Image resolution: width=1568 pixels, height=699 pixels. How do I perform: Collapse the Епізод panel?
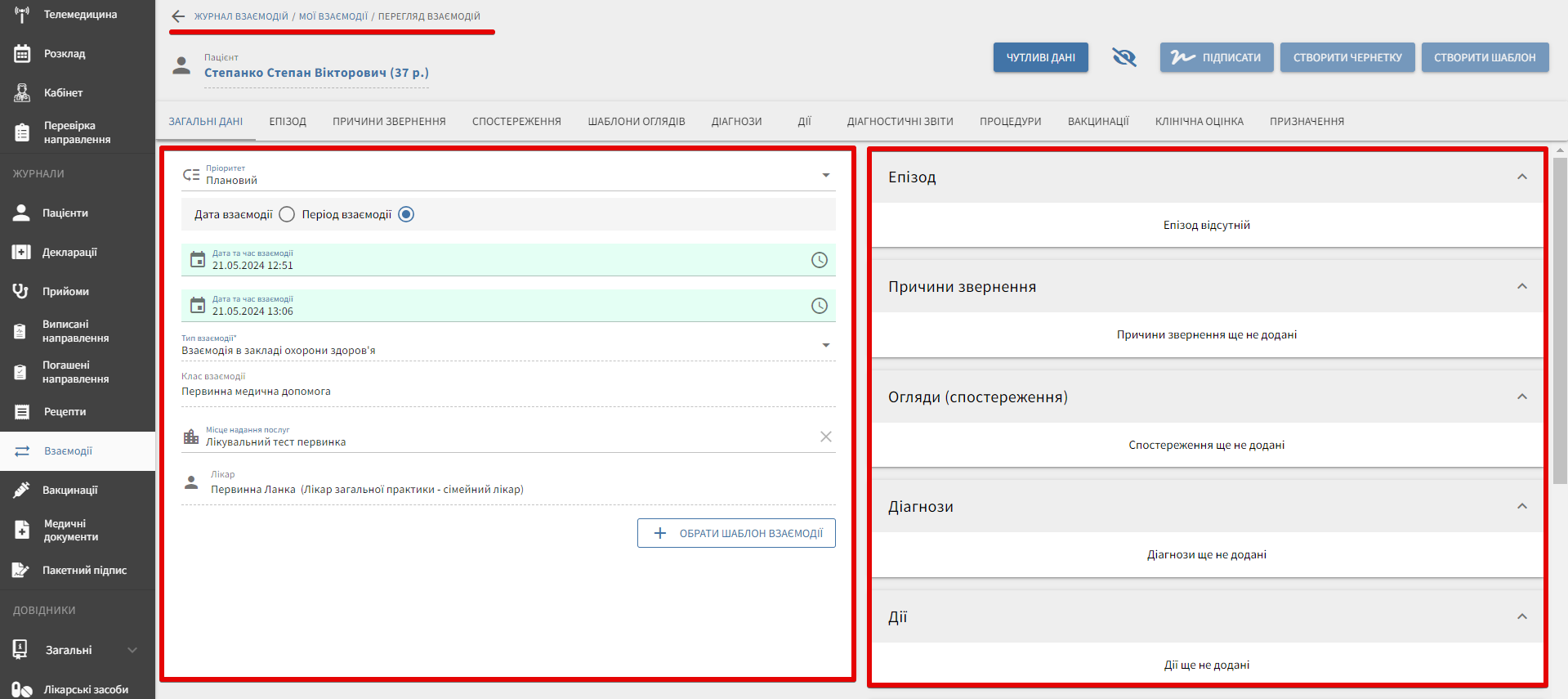point(1521,177)
